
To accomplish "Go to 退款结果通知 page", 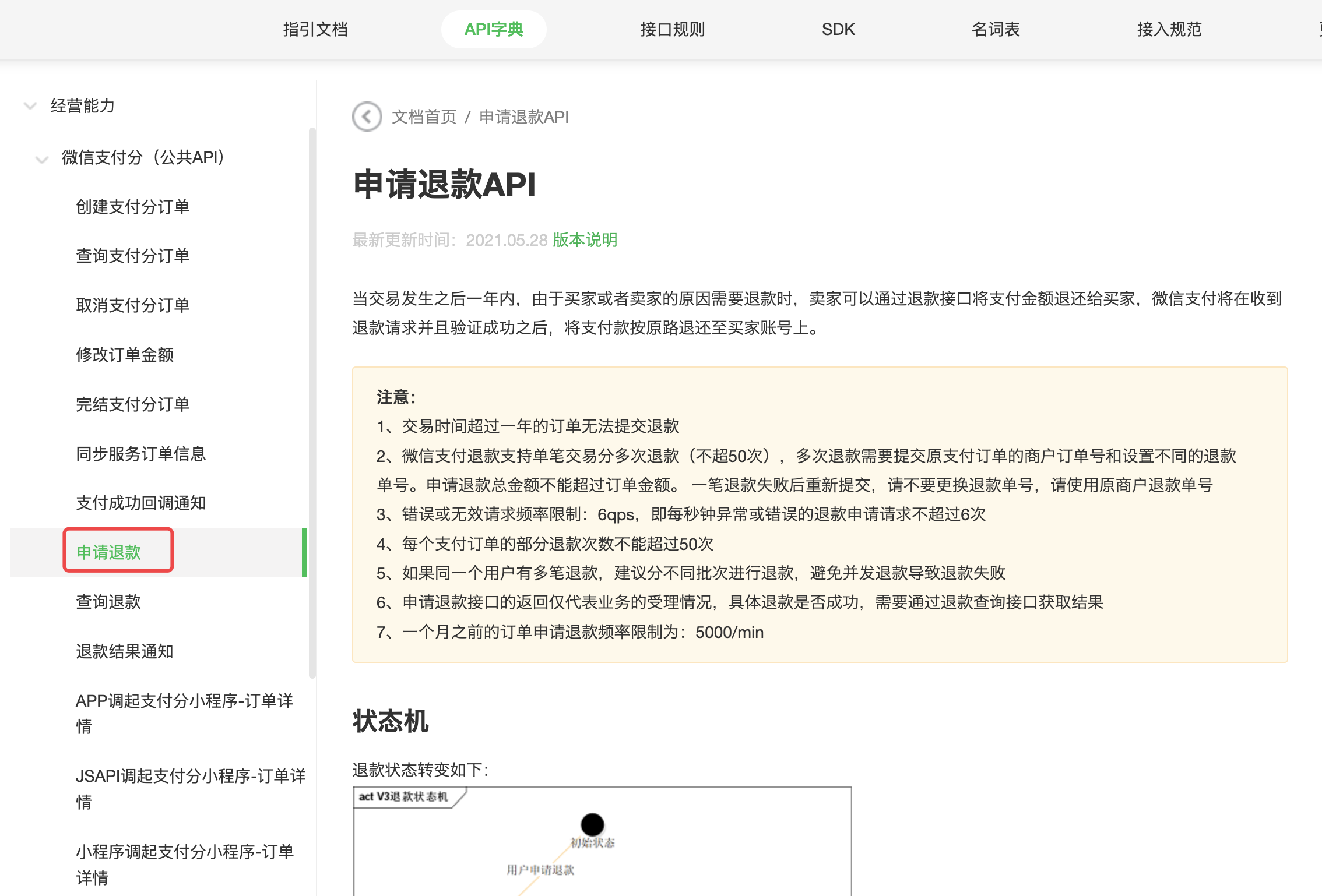I will click(125, 651).
